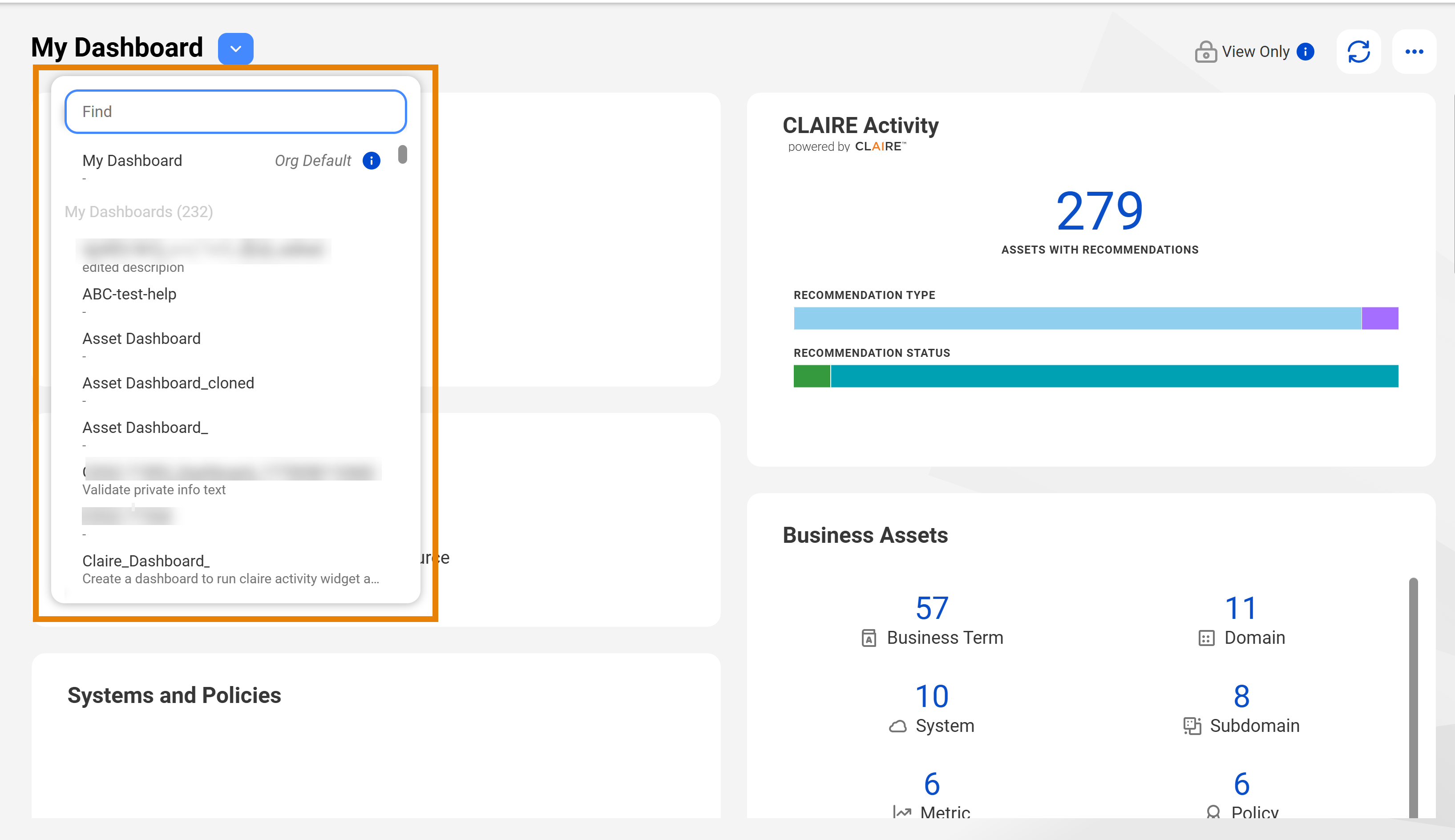
Task: Click the dashboard list scrollbar thumb
Action: coord(403,155)
